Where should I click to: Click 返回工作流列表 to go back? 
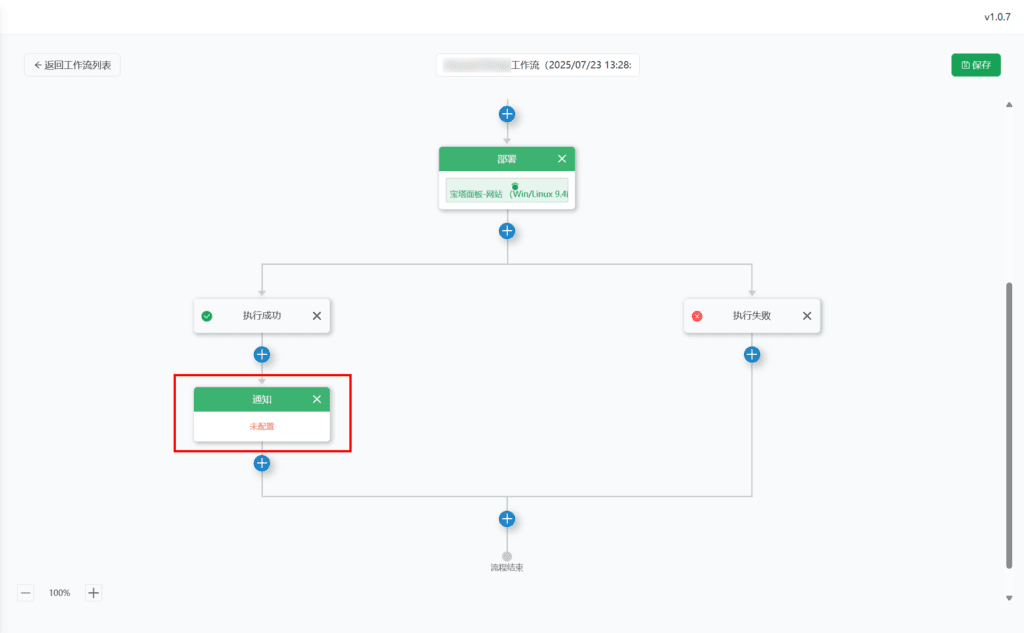[73, 65]
